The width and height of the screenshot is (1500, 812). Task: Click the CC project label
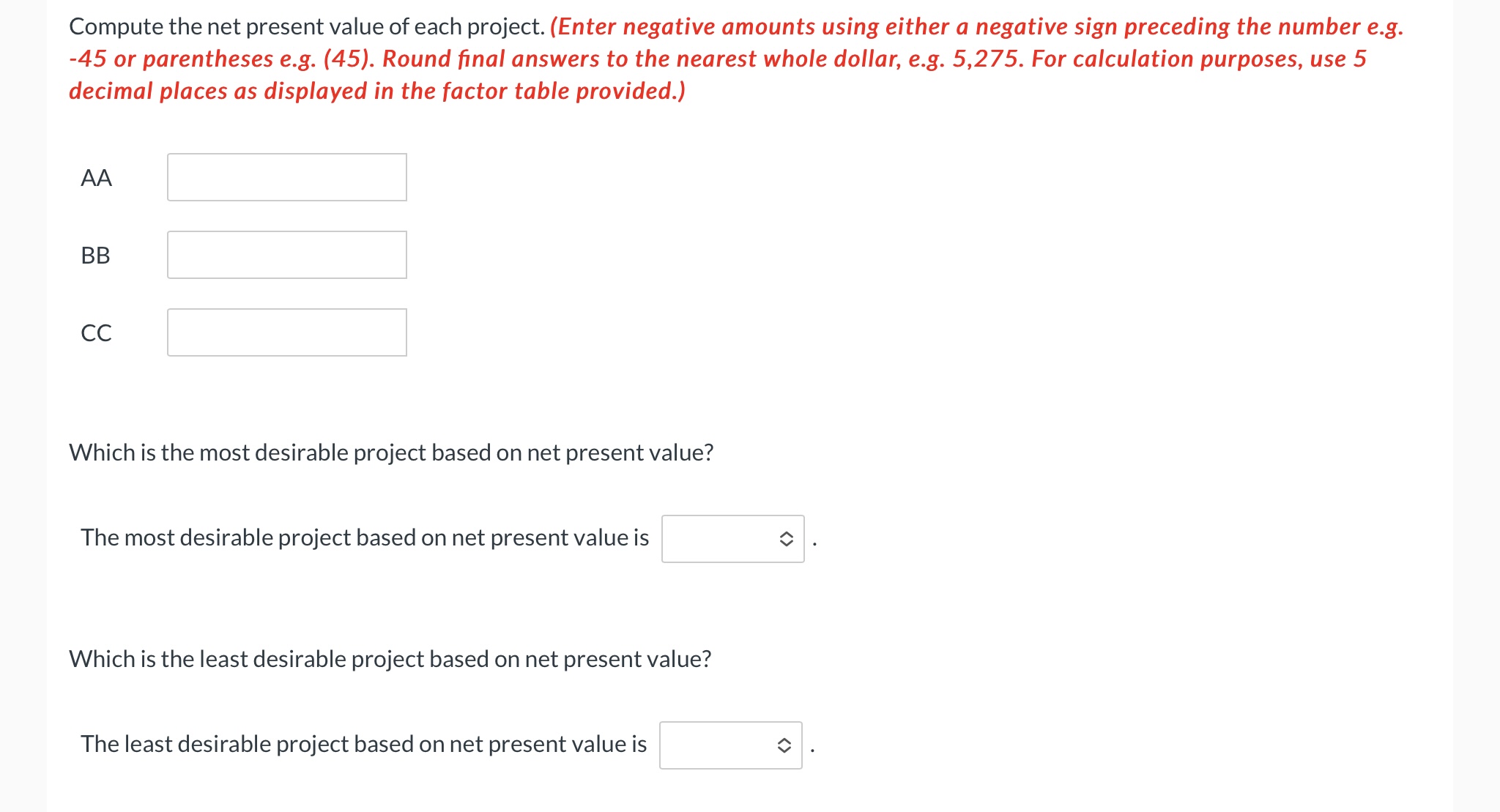[95, 332]
